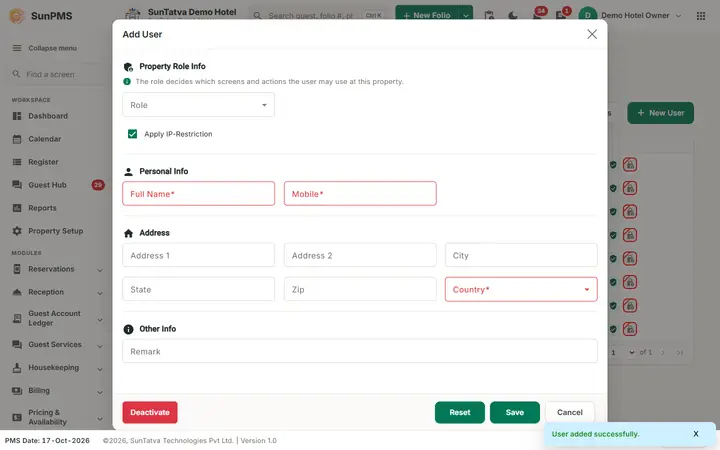This screenshot has width=720, height=450.
Task: Open the Role dropdown
Action: (x=198, y=105)
